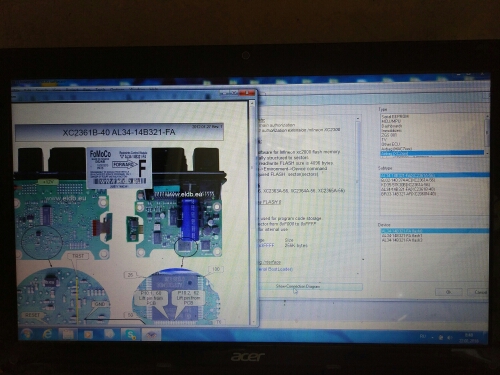Select Serial EEPROM in the Type list

[x=395, y=117]
